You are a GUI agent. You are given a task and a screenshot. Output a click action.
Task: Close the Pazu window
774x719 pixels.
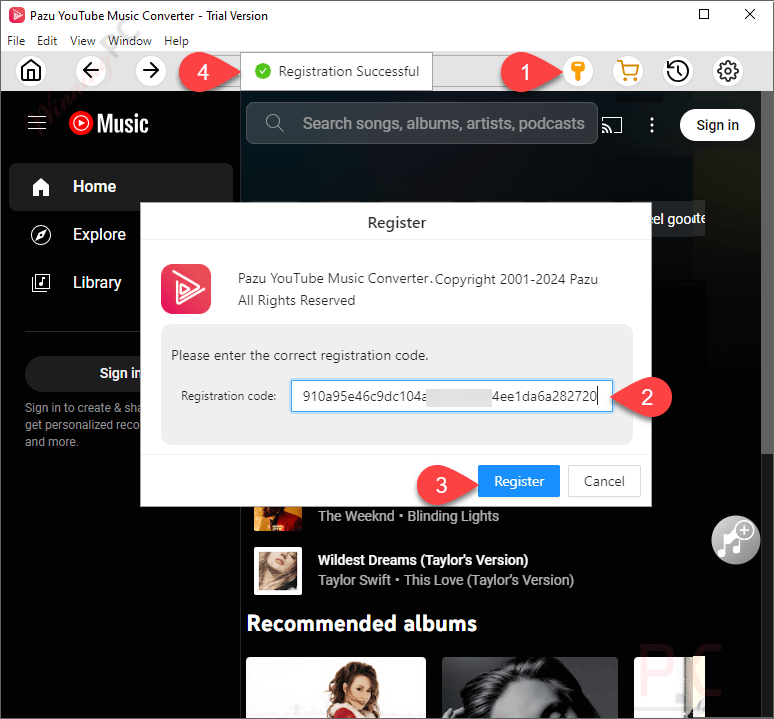(750, 14)
